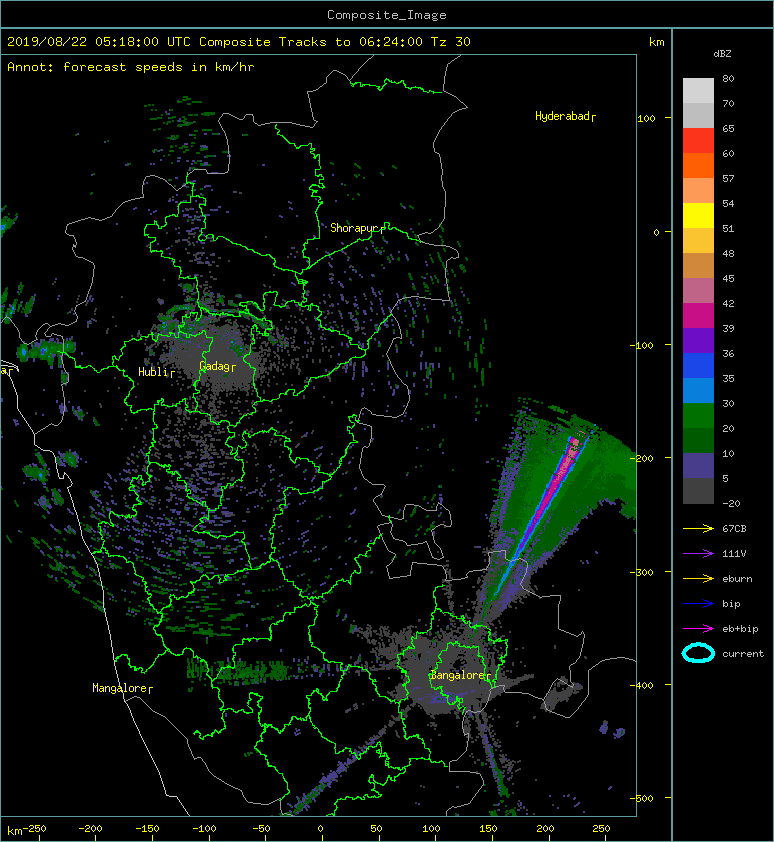Click the '-300' tick on vertical axis
The height and width of the screenshot is (842, 774).
click(642, 572)
